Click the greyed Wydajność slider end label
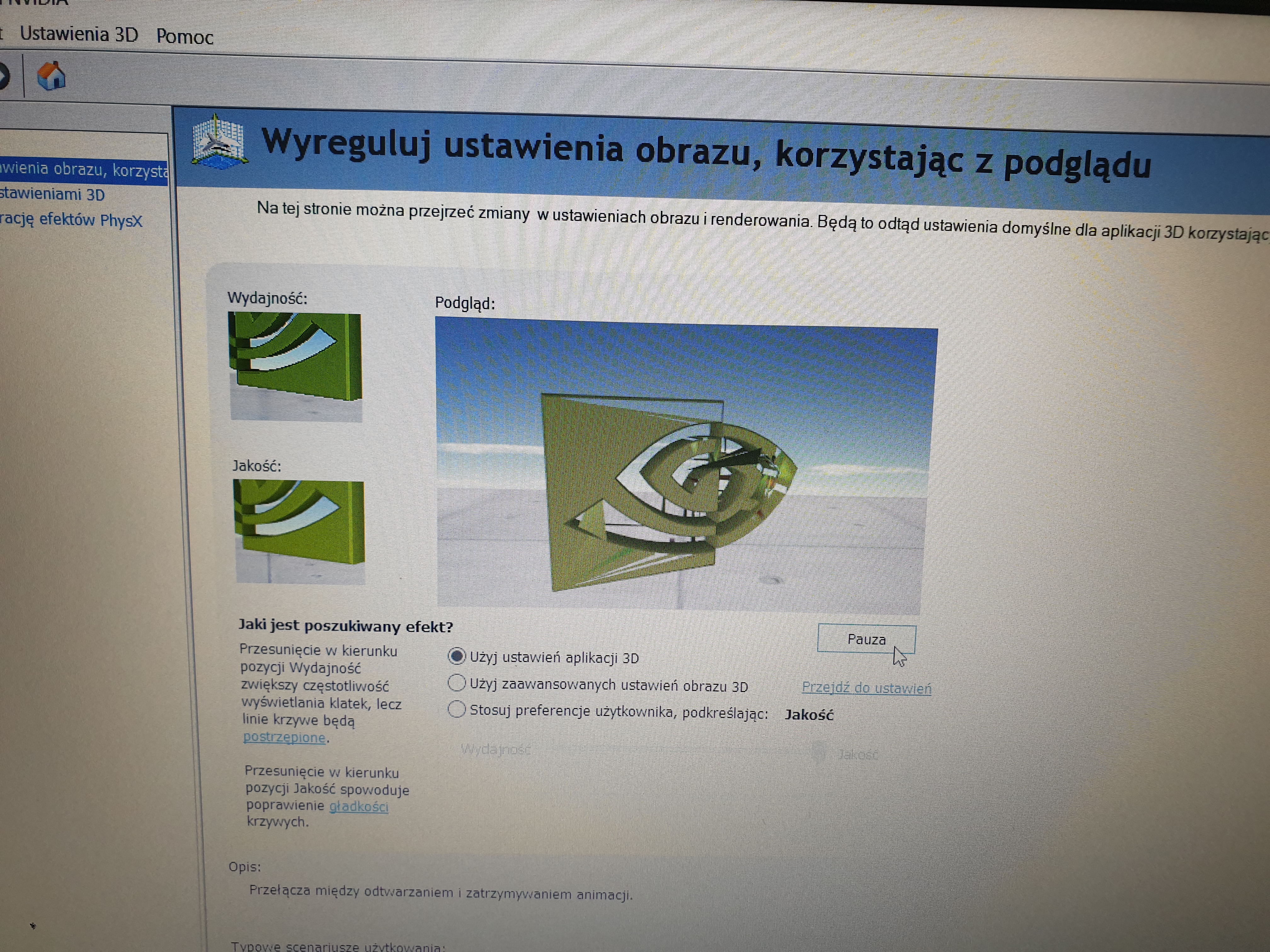 pos(496,749)
